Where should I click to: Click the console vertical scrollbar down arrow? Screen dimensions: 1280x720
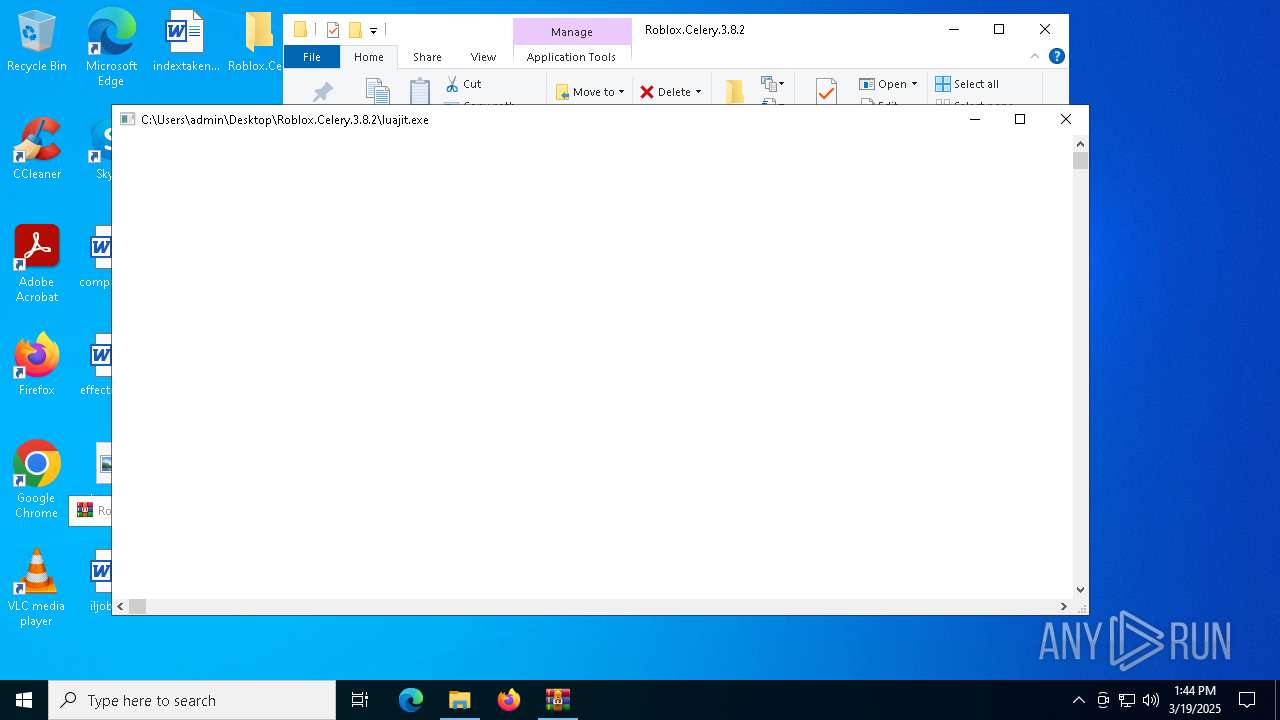1080,590
